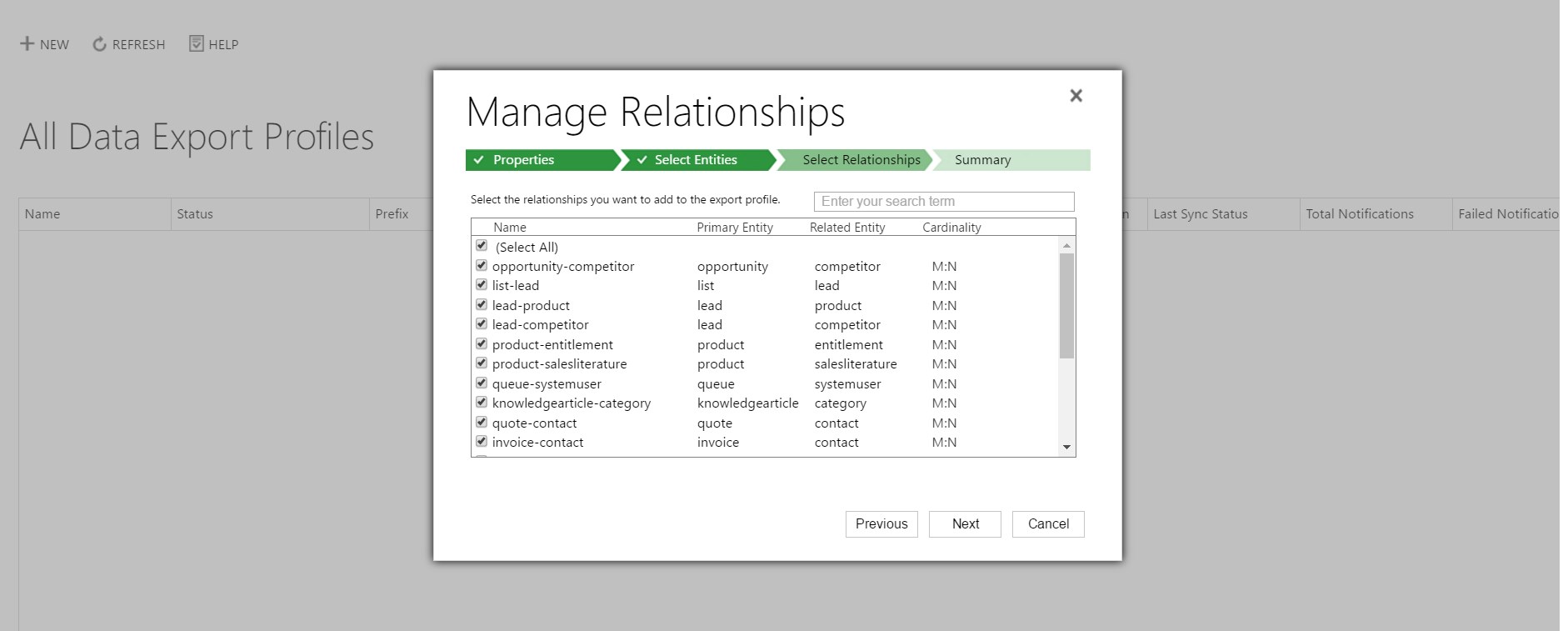The width and height of the screenshot is (1568, 631).
Task: Click the New plus icon
Action: 27,43
